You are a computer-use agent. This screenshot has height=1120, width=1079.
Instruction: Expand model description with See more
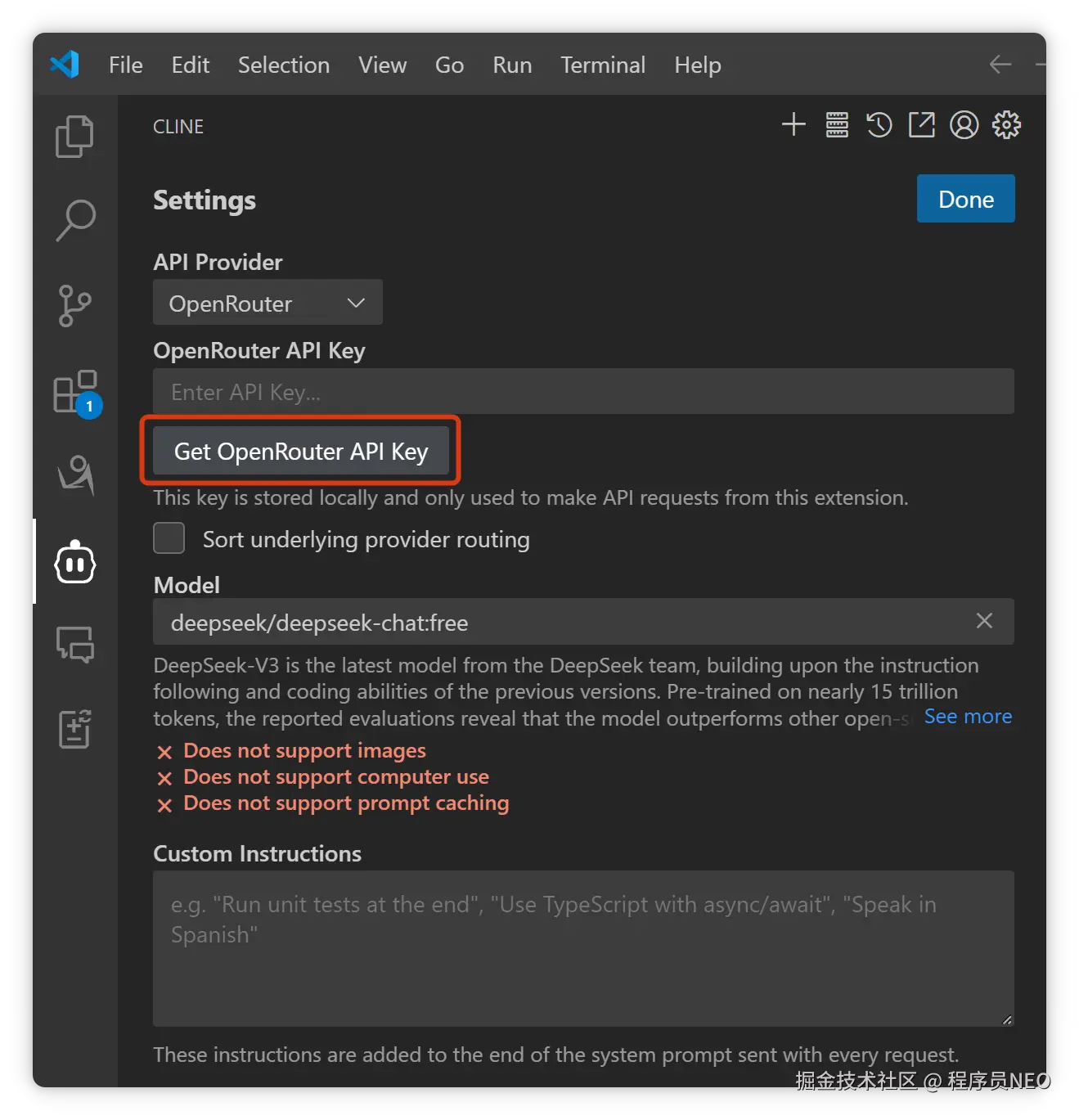coord(968,717)
